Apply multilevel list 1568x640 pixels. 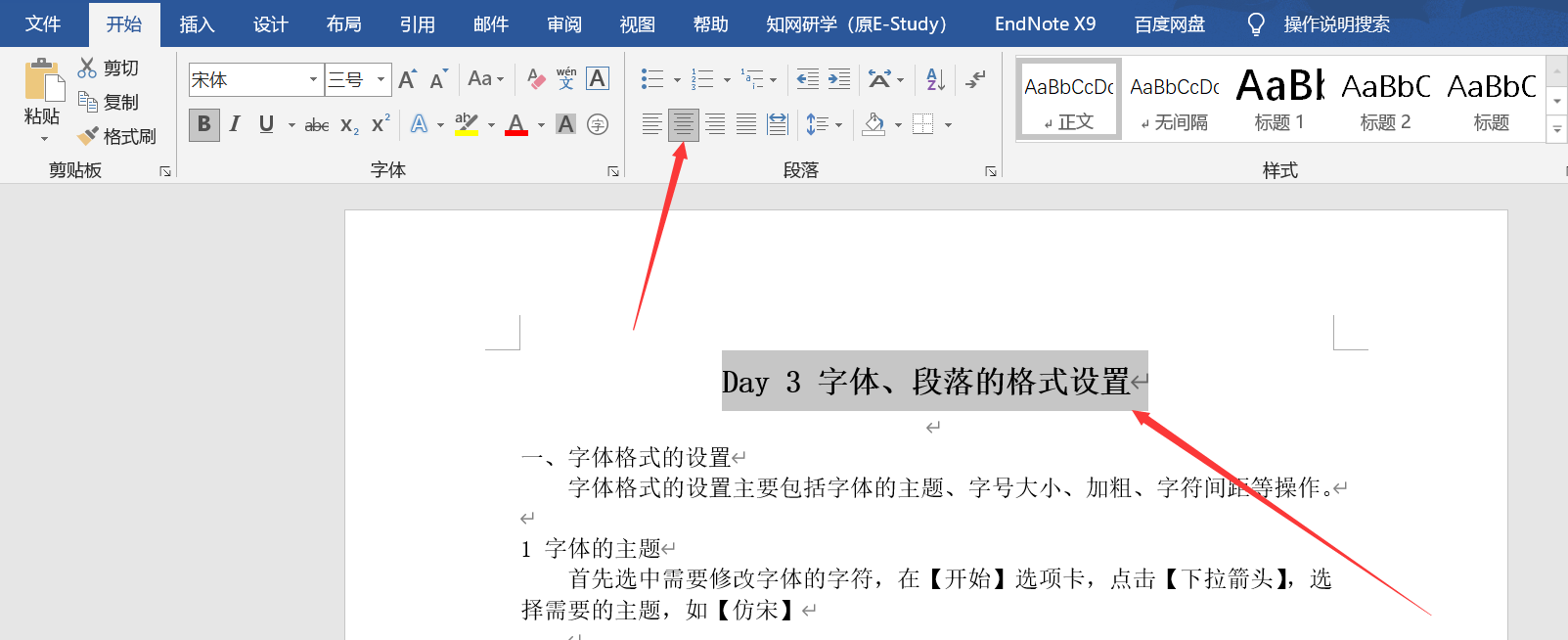coord(752,79)
